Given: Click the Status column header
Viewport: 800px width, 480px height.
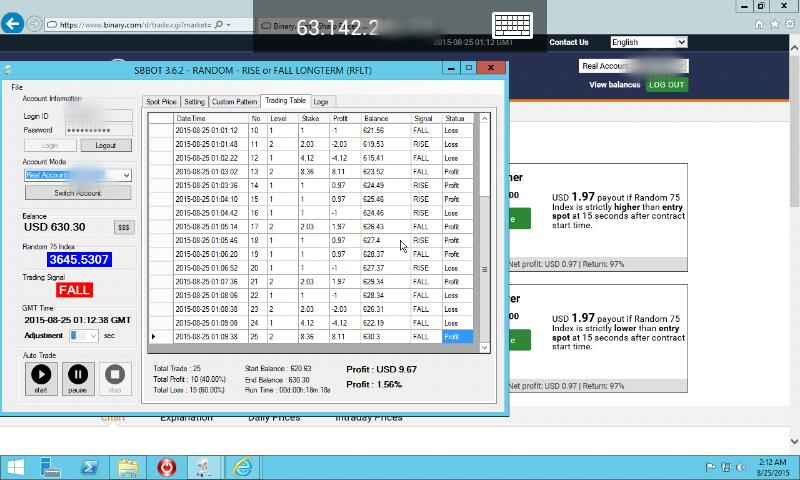Looking at the screenshot, I should [458, 118].
